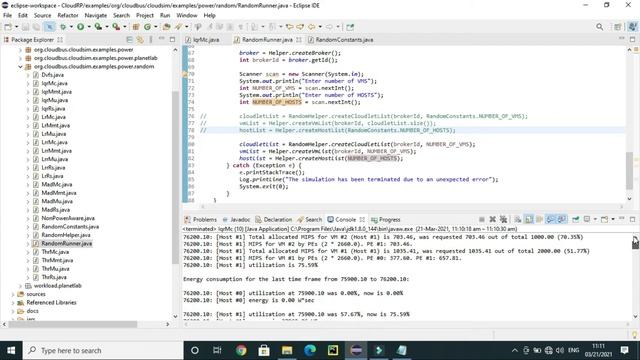
Task: Click the Remove Launch icon in Console
Action: tap(493, 220)
